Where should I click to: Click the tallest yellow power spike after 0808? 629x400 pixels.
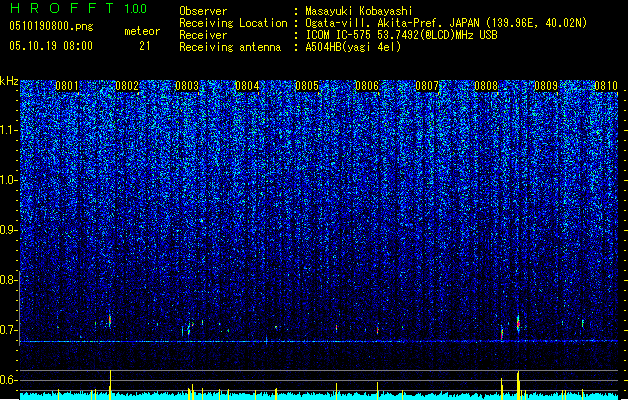pos(518,386)
